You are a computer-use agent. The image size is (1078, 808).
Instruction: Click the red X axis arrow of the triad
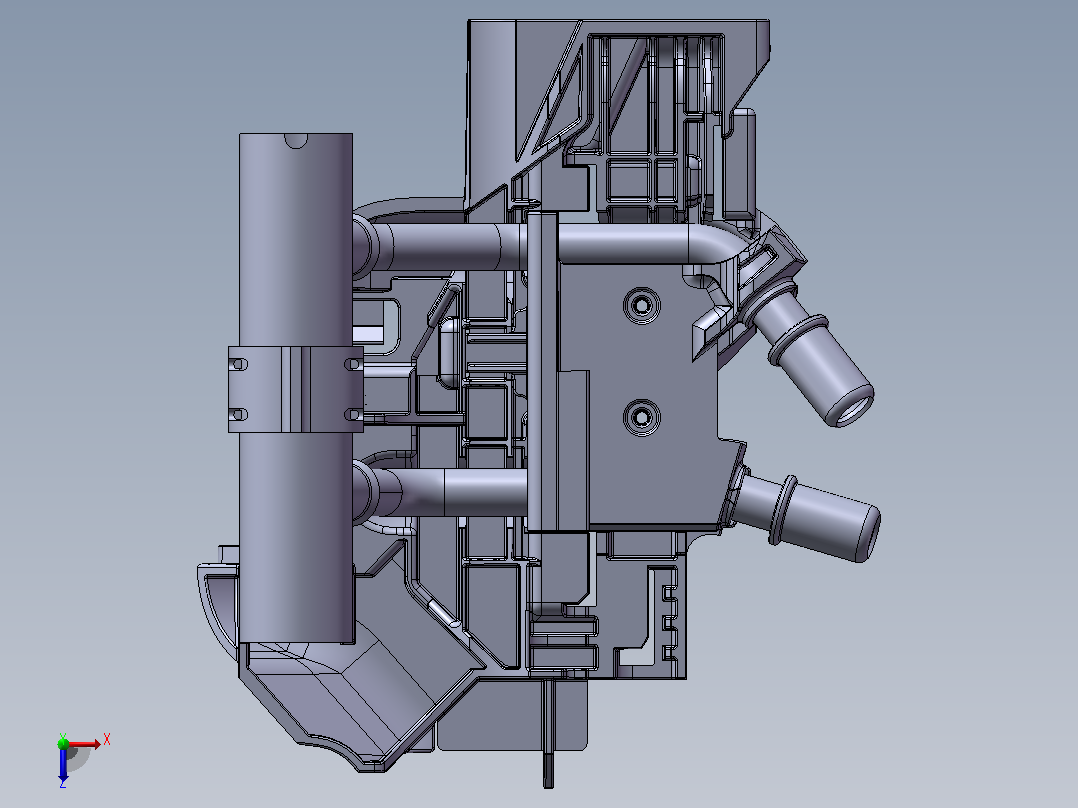84,744
